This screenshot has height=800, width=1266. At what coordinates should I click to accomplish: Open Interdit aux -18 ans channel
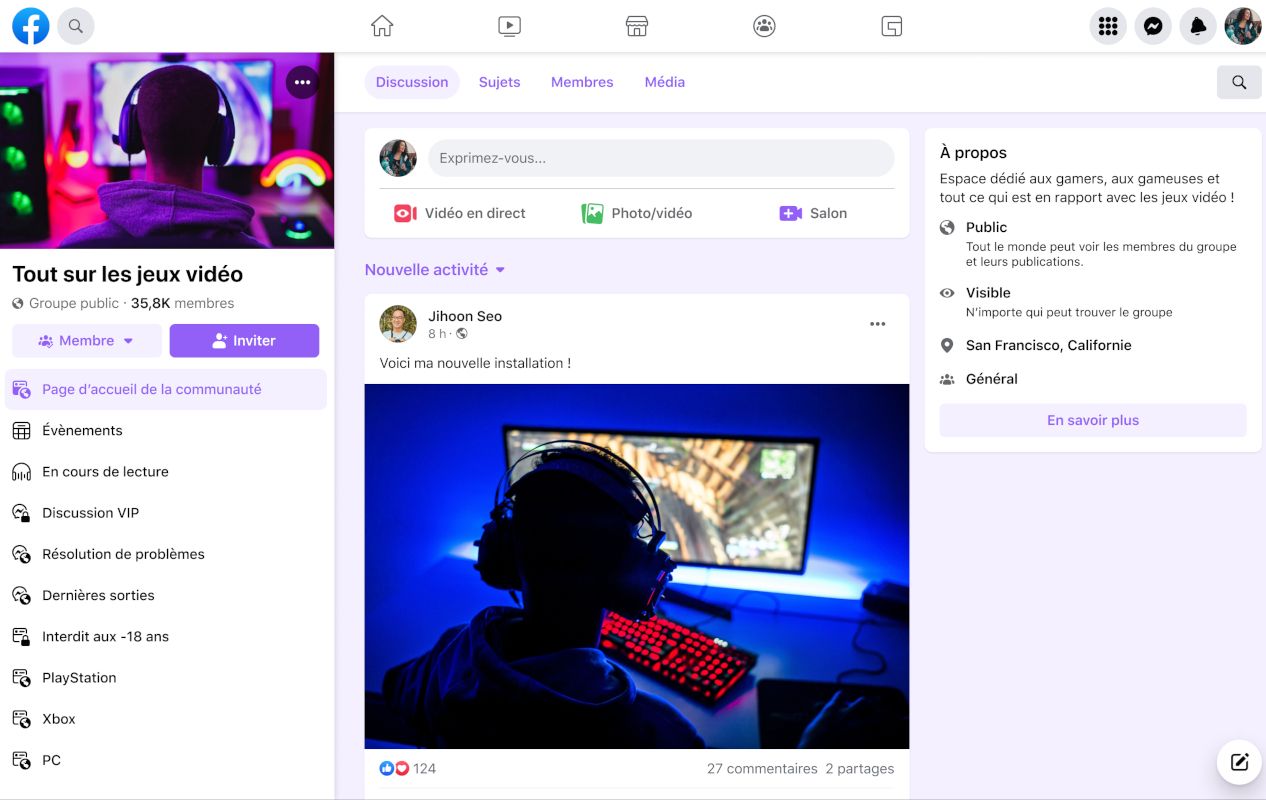[166, 636]
